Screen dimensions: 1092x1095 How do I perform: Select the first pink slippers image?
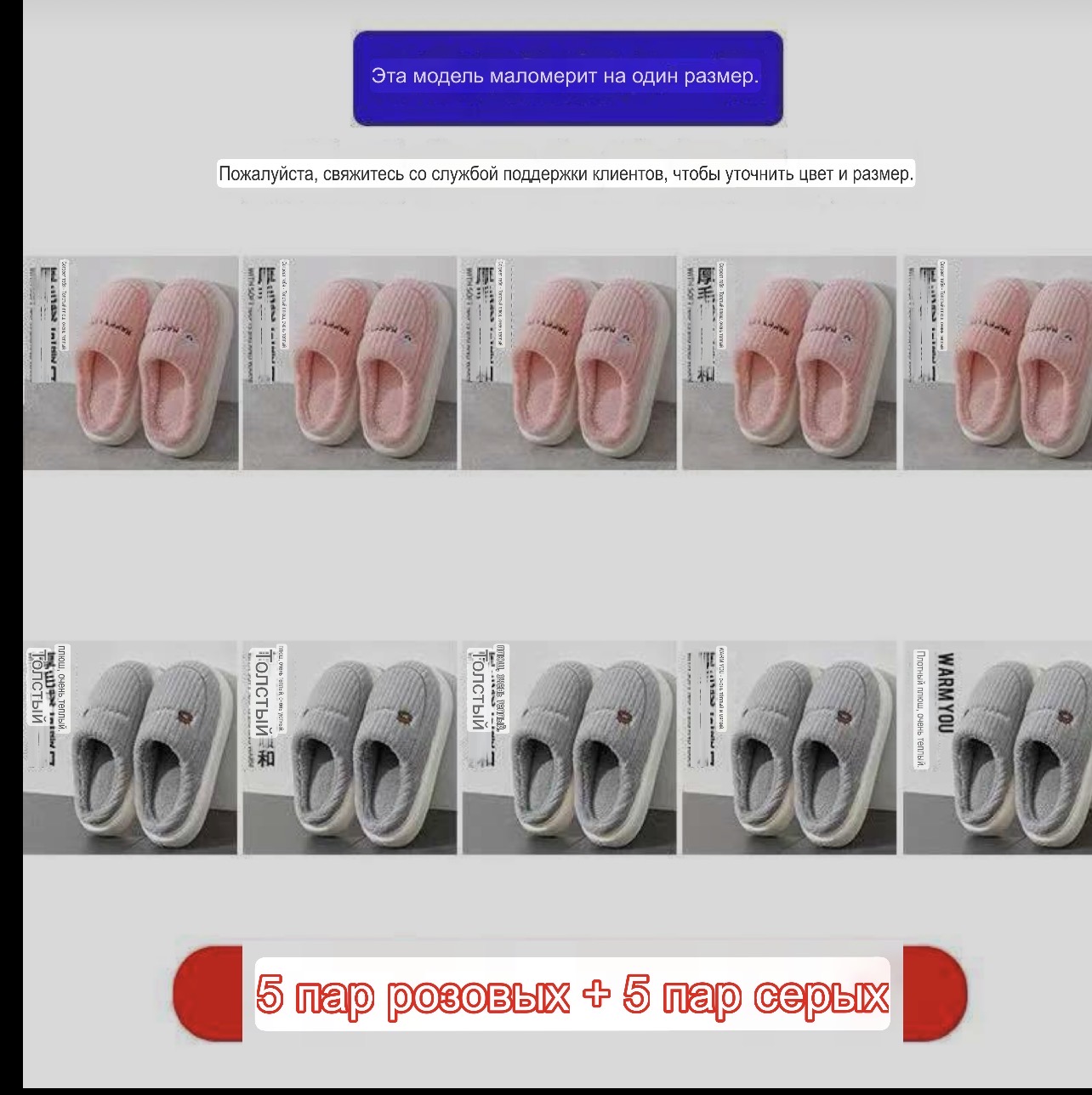(x=130, y=362)
